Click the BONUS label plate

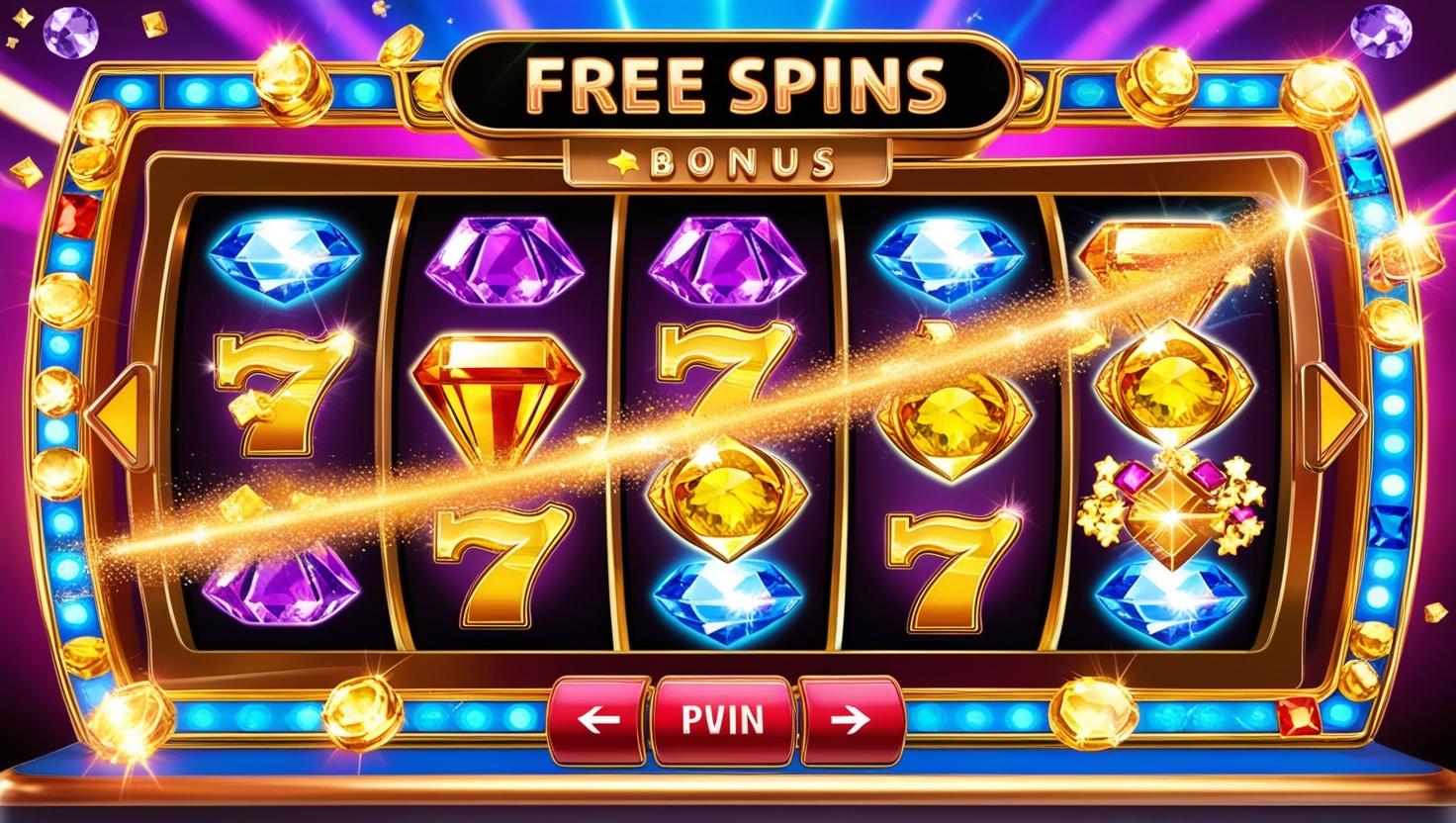tap(728, 160)
